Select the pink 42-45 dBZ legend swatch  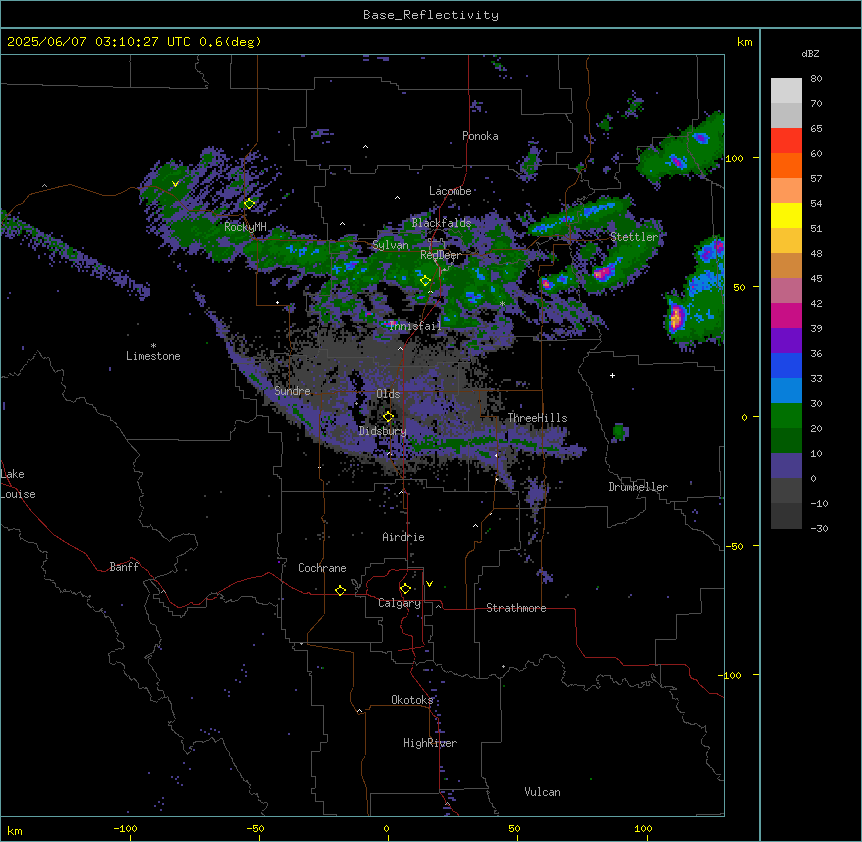click(x=786, y=291)
